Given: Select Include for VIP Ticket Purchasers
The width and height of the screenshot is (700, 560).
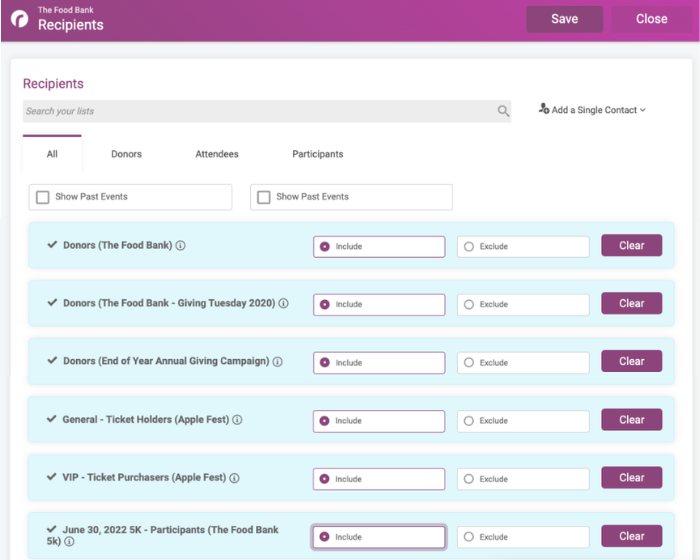Looking at the screenshot, I should [379, 479].
